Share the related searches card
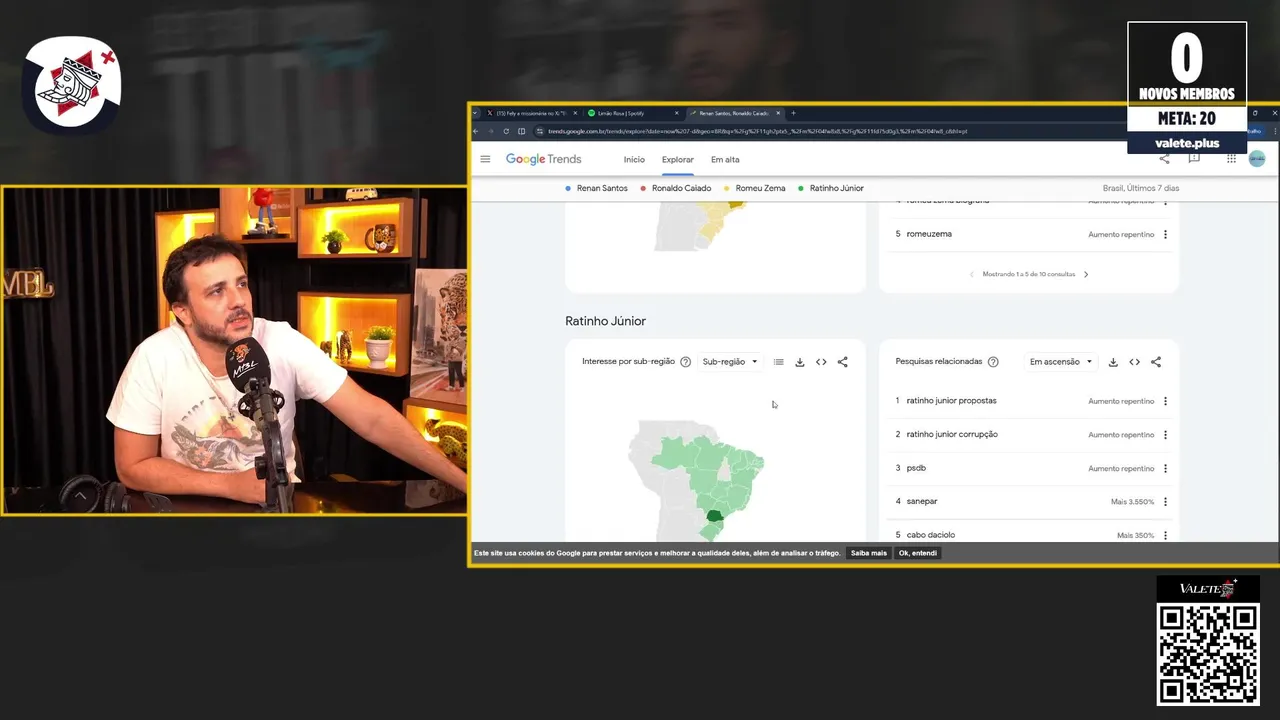The width and height of the screenshot is (1280, 720). click(1156, 362)
